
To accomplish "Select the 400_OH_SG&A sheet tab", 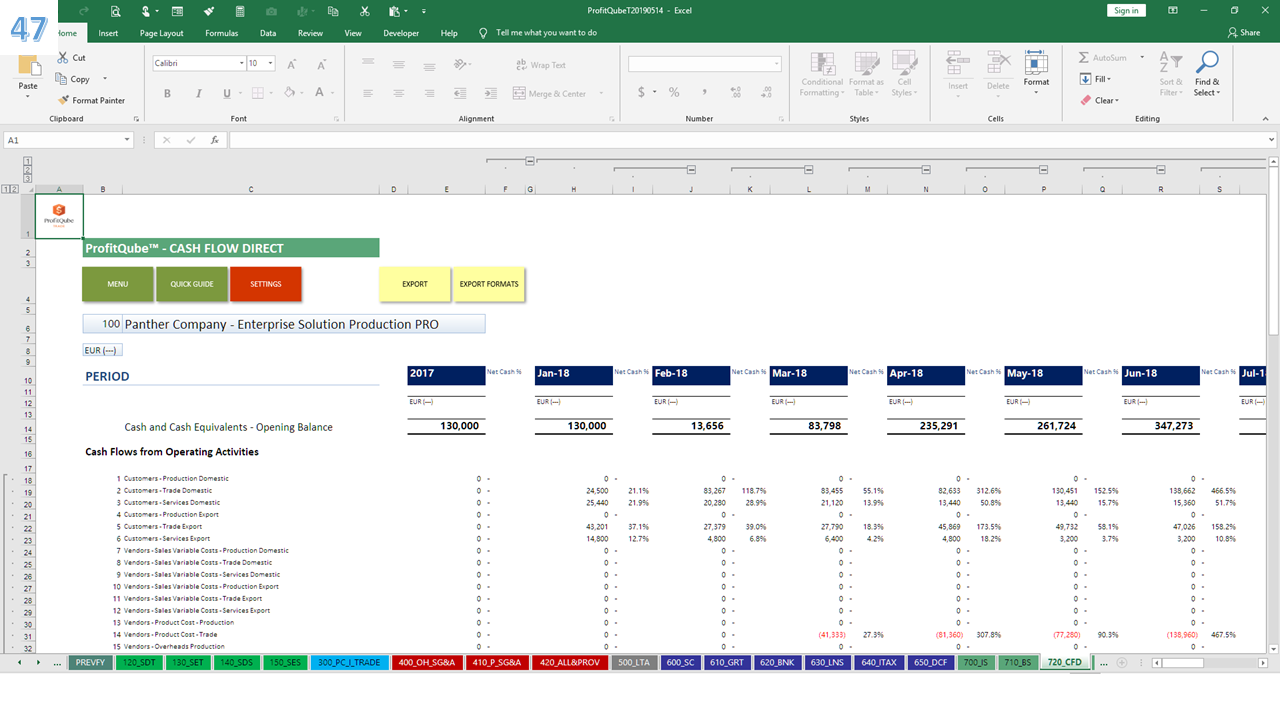I will [x=426, y=662].
